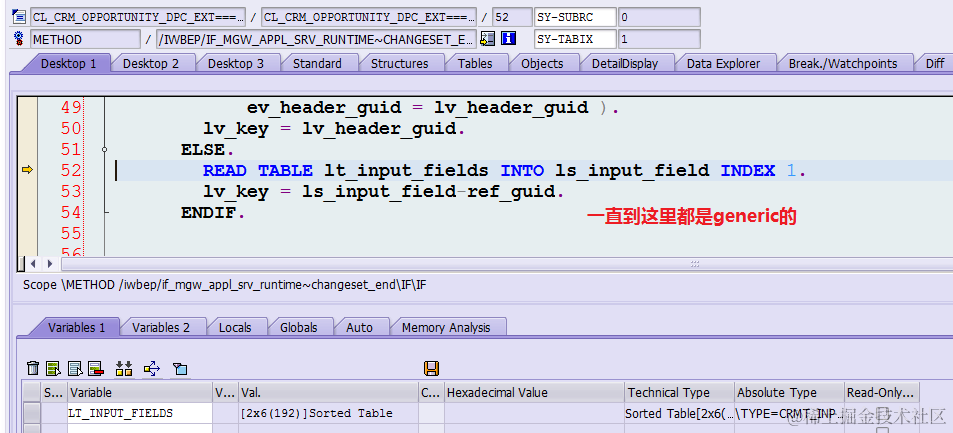953x433 pixels.
Task: Open the Tables tab
Action: (x=475, y=63)
